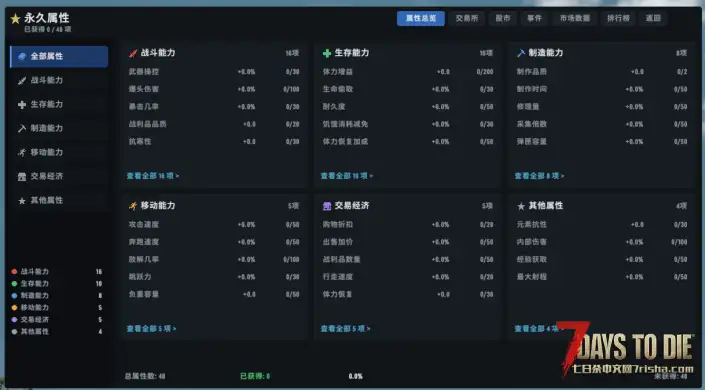Click orange runner icon on 移动能力 card
The image size is (705, 390).
pos(133,206)
